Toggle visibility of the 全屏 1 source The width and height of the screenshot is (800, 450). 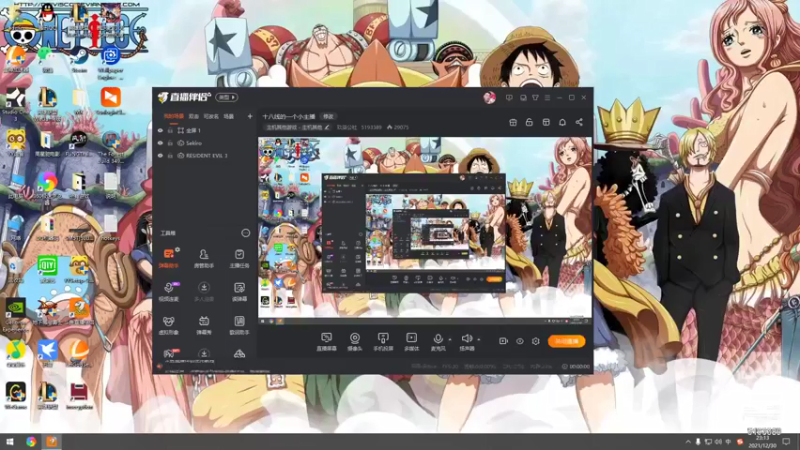[x=160, y=131]
